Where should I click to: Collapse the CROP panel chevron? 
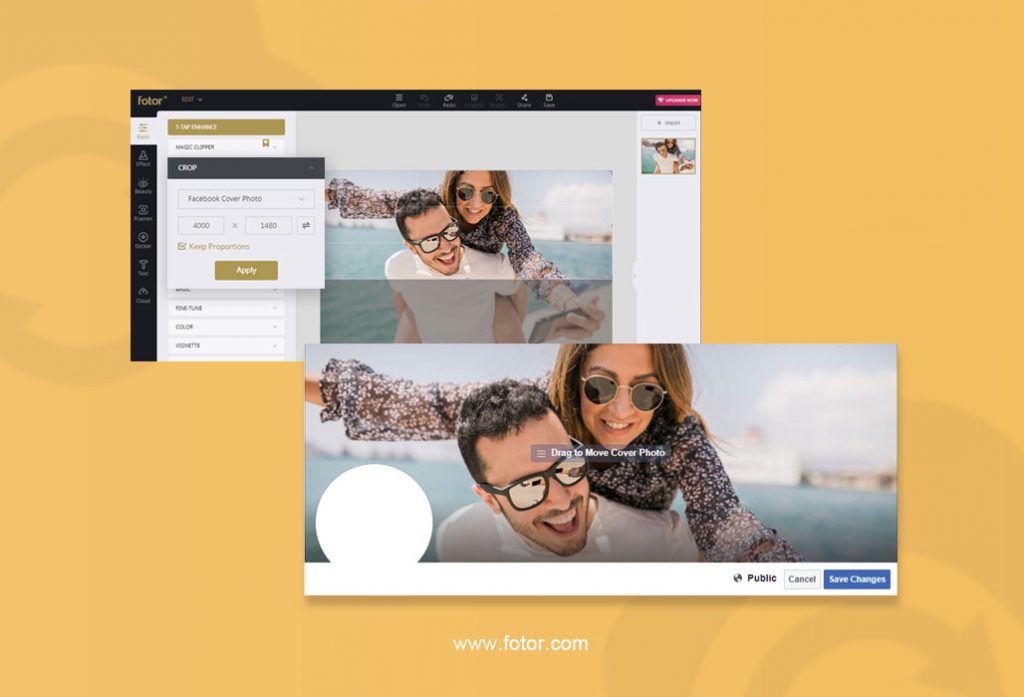click(x=311, y=168)
